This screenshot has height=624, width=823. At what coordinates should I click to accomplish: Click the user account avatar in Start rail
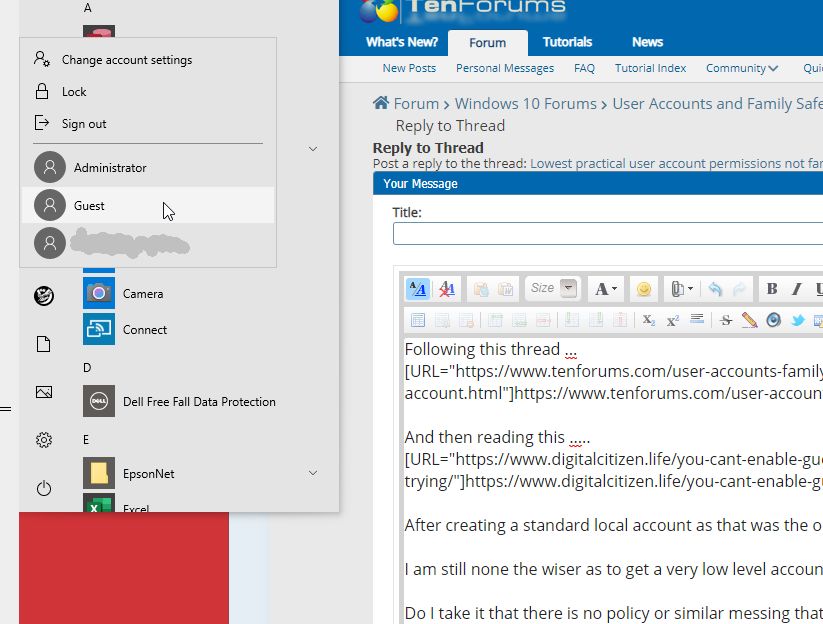pyautogui.click(x=44, y=296)
